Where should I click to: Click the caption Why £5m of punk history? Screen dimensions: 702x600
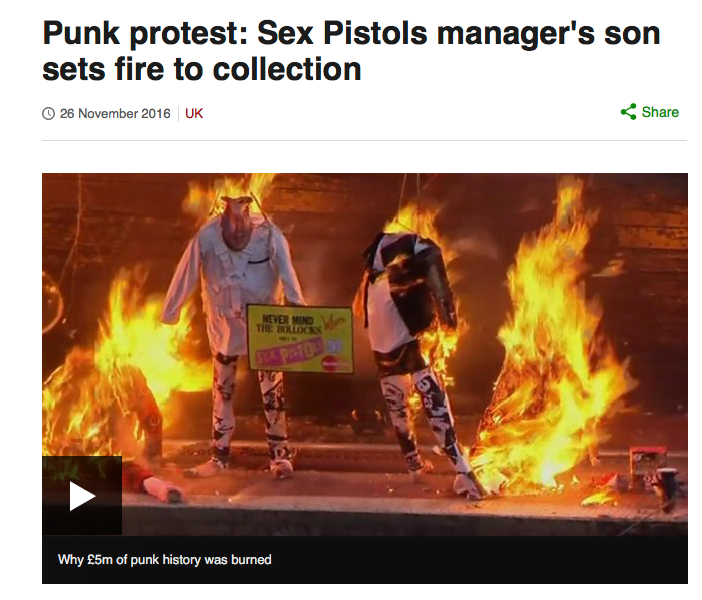(164, 560)
